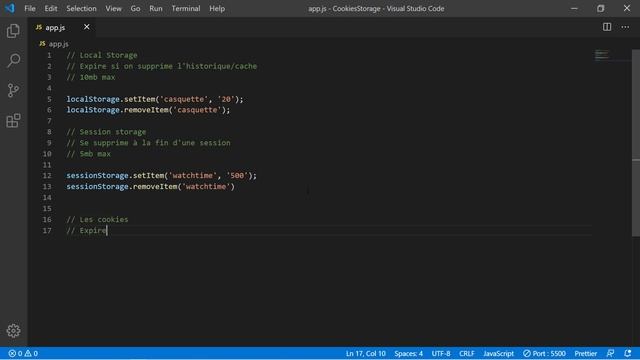Change language mode from JavaScript
The height and width of the screenshot is (360, 640).
pyautogui.click(x=498, y=353)
